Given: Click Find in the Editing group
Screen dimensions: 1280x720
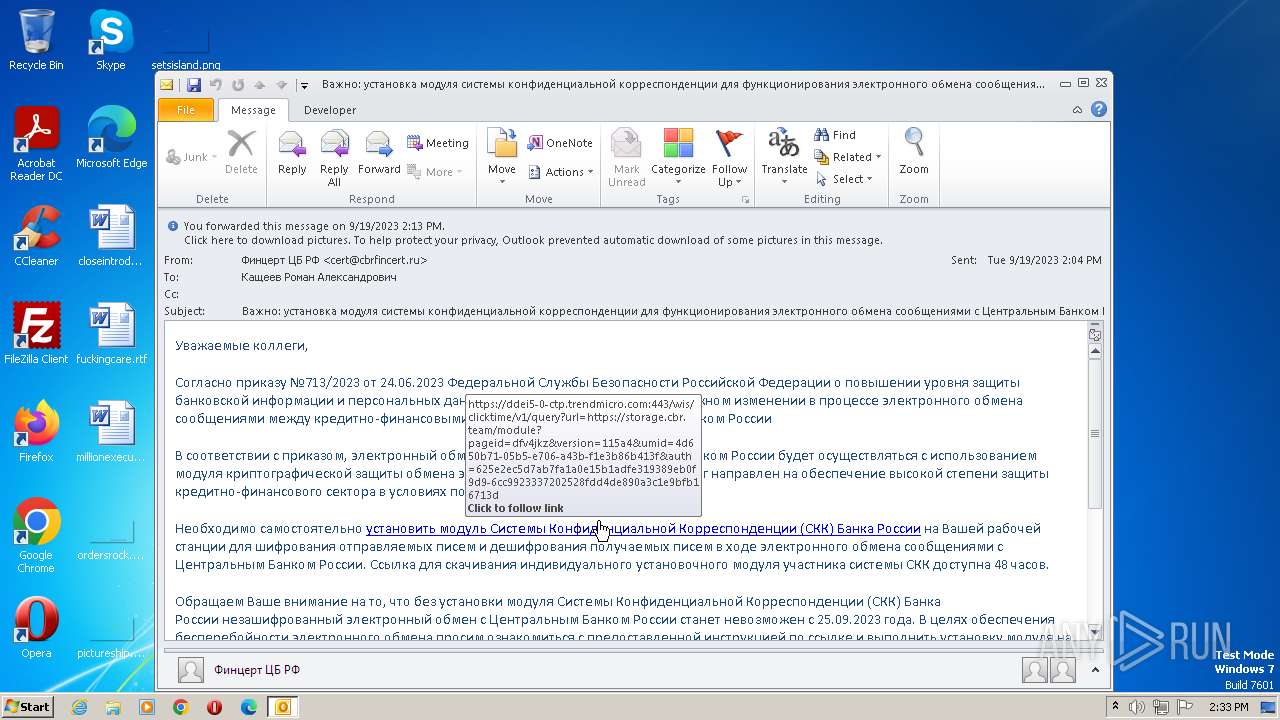Looking at the screenshot, I should (836, 135).
